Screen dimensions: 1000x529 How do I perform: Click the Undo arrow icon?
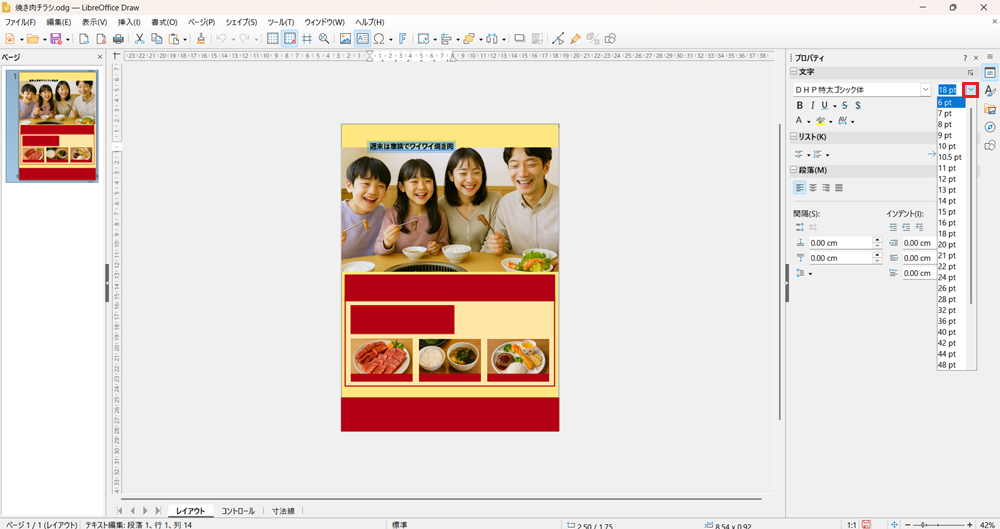coord(221,39)
